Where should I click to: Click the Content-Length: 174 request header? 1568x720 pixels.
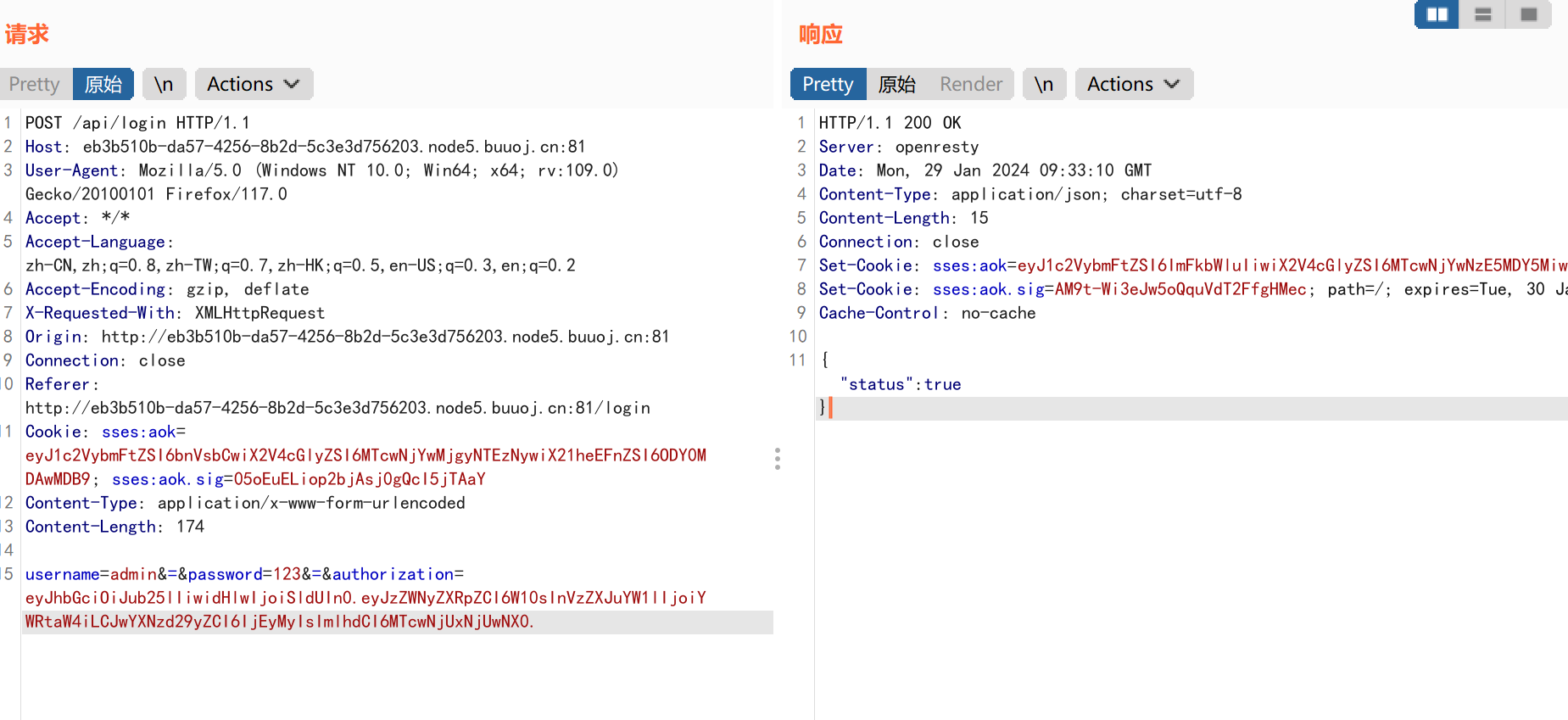tap(114, 527)
